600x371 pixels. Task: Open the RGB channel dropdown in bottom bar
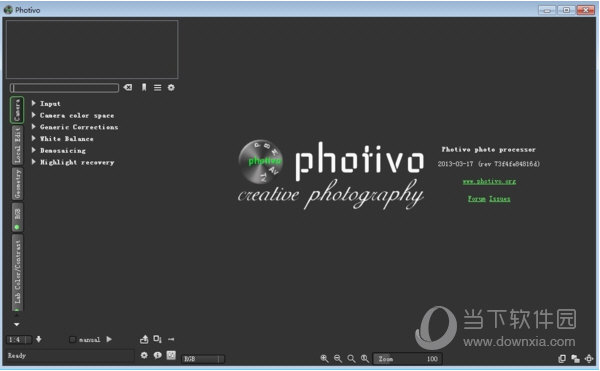[x=203, y=359]
